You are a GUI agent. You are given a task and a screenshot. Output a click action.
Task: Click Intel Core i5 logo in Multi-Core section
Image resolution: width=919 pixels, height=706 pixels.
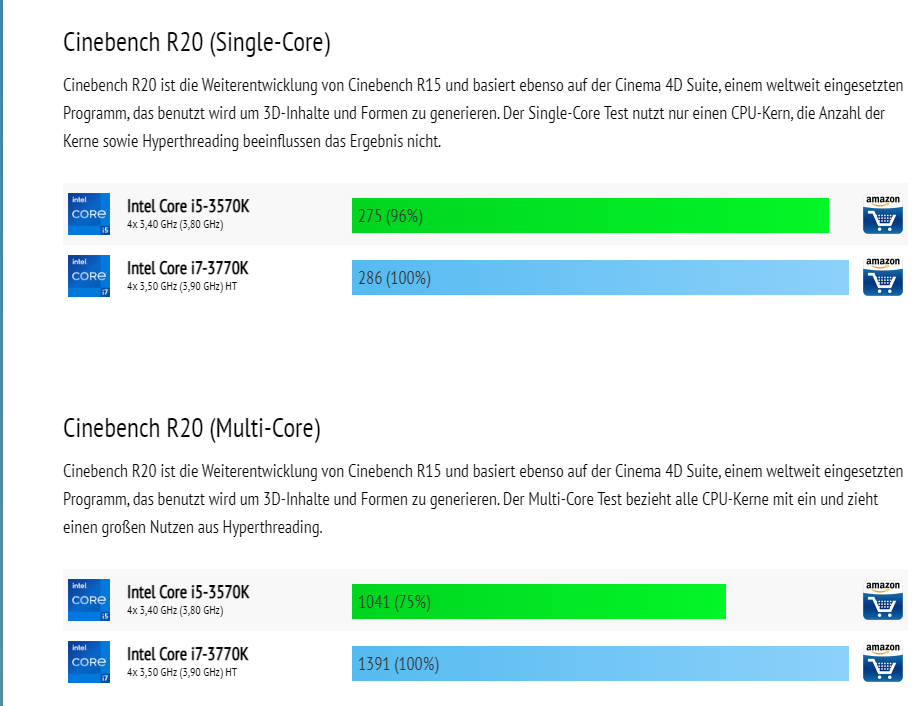(x=89, y=600)
